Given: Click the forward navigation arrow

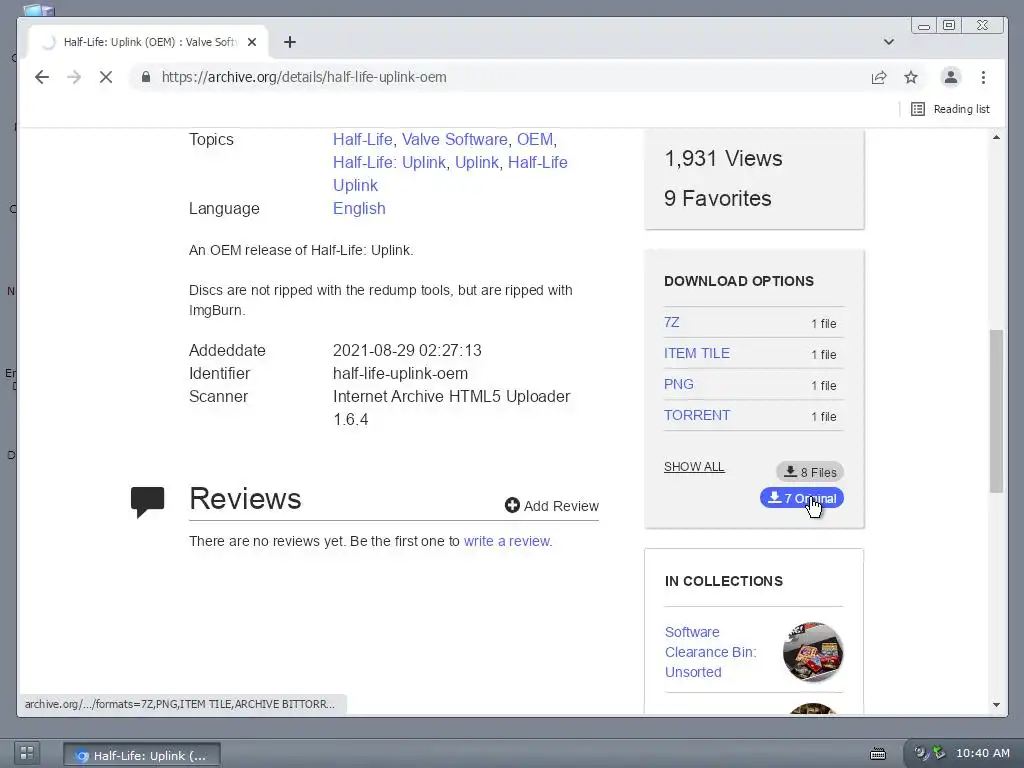Looking at the screenshot, I should click(74, 77).
